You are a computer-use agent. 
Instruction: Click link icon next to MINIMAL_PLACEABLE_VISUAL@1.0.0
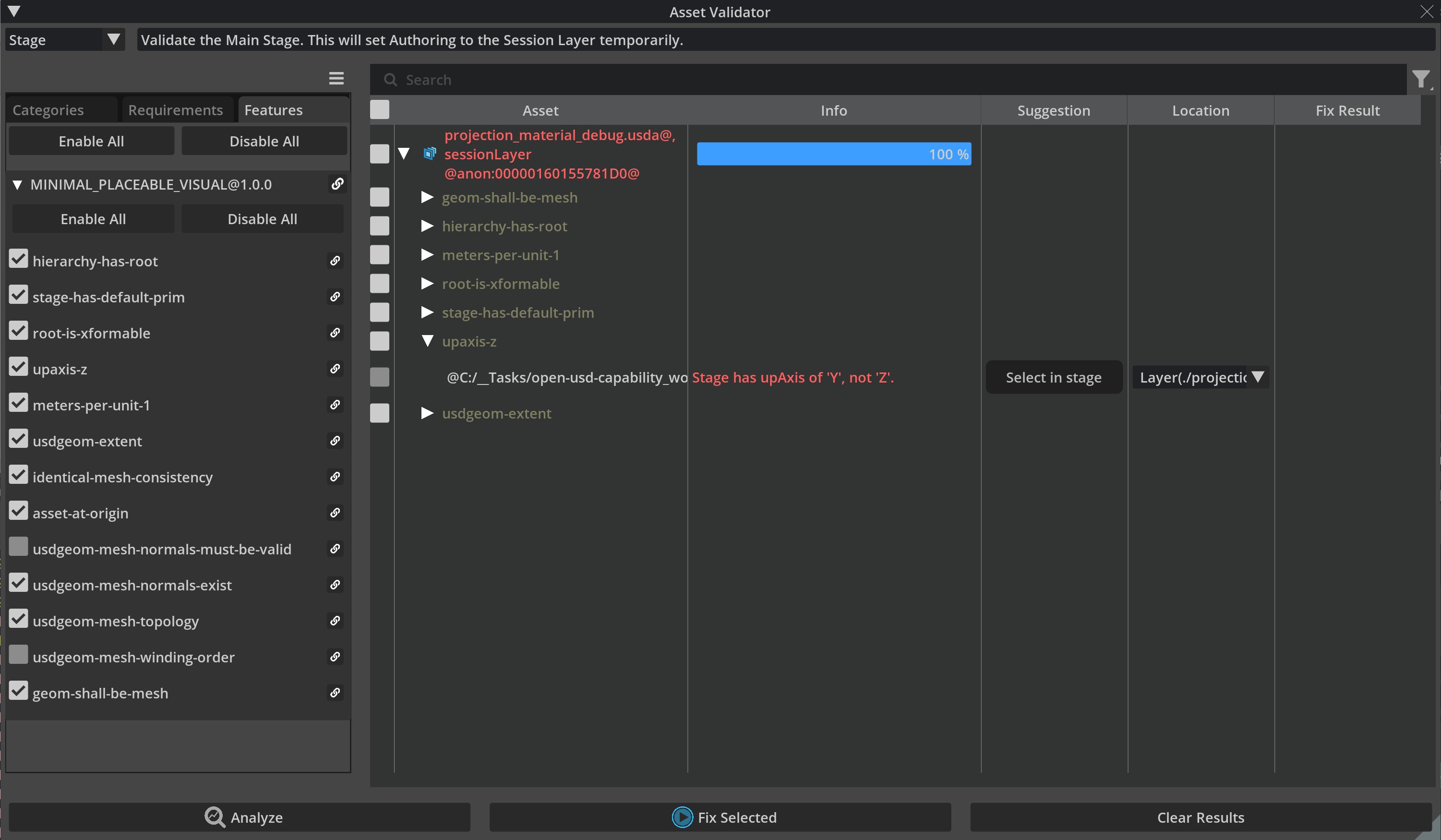point(337,183)
